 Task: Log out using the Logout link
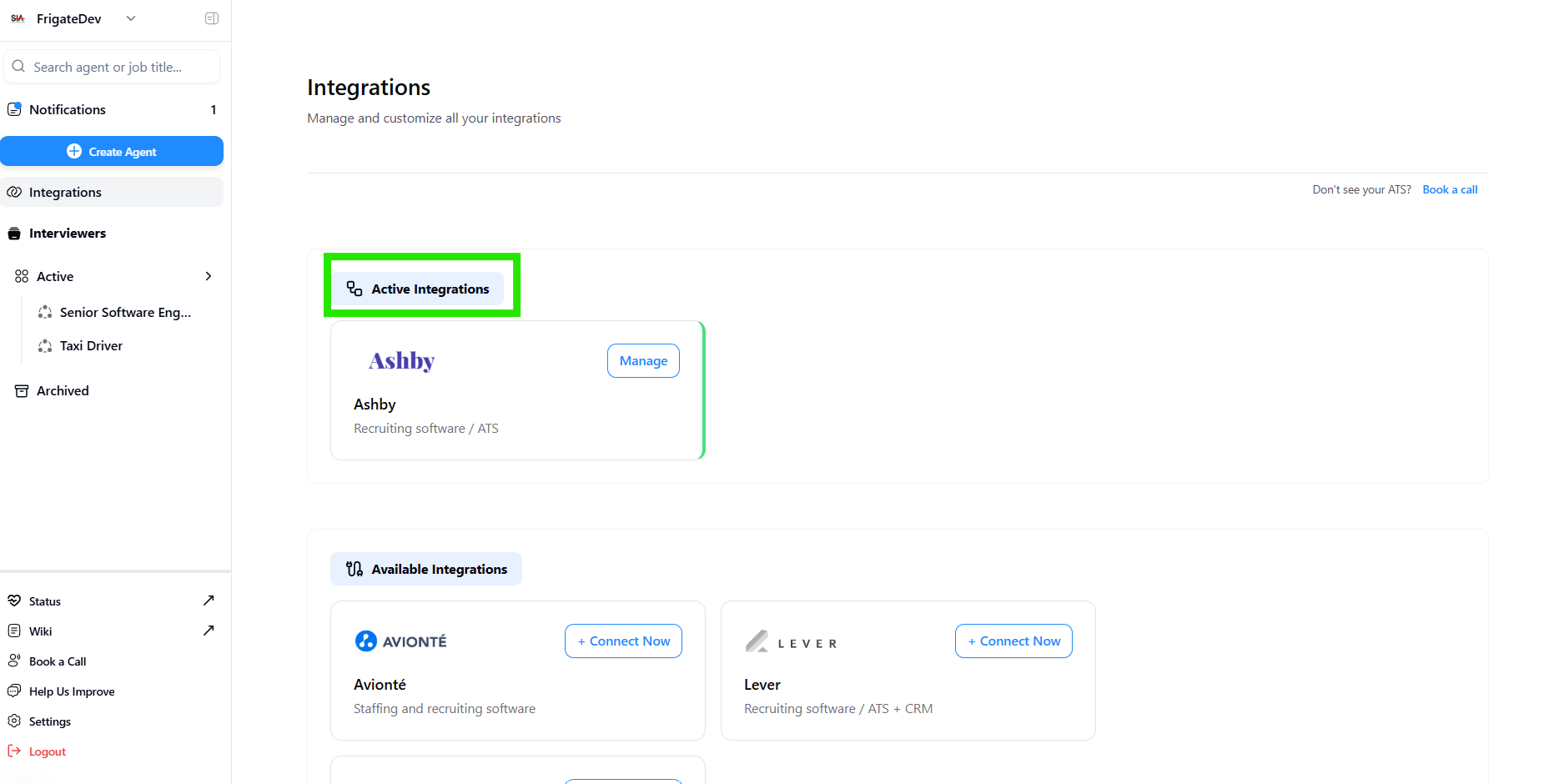pos(47,751)
